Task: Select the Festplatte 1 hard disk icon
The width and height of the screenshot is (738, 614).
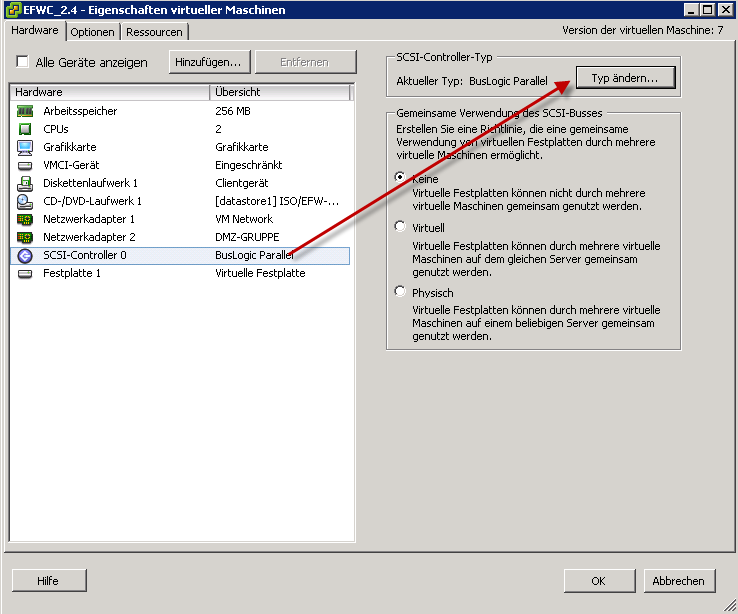Action: (x=25, y=273)
